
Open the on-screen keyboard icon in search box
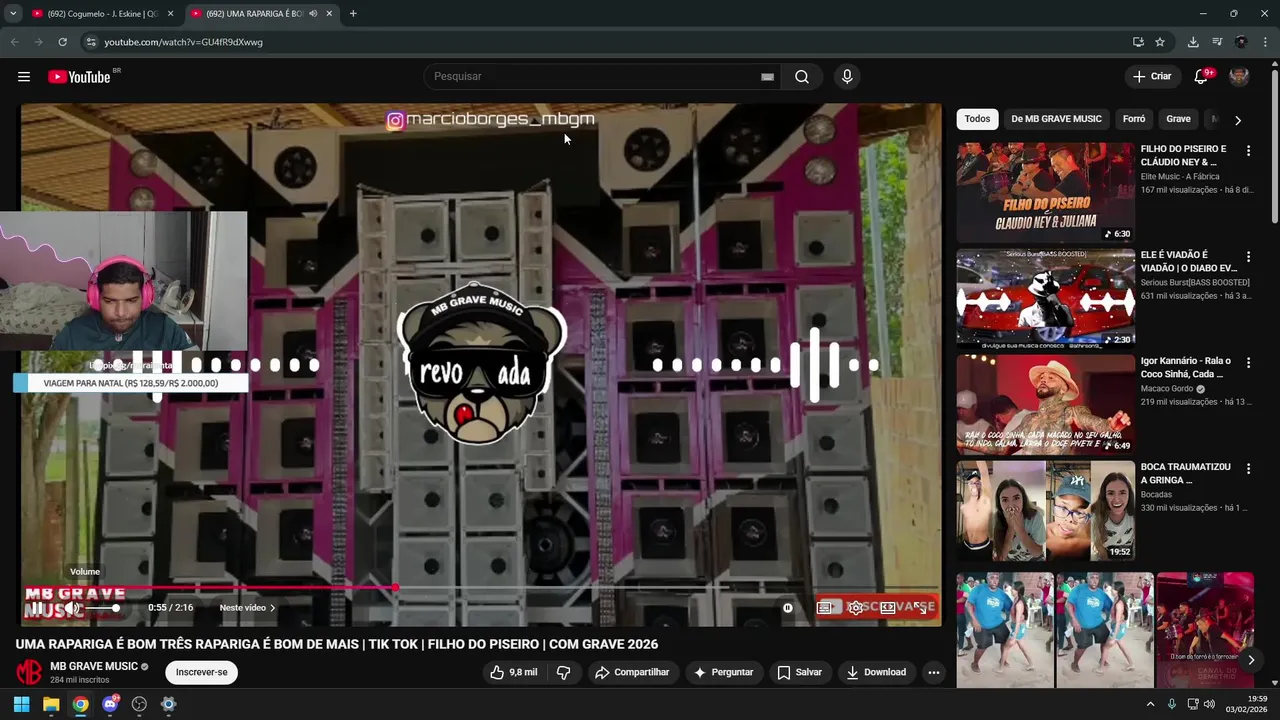[767, 77]
